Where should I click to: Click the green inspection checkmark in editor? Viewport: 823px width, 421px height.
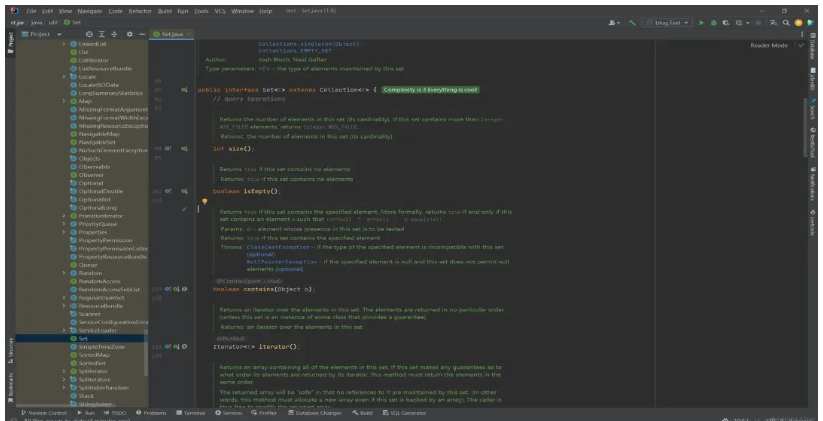801,46
